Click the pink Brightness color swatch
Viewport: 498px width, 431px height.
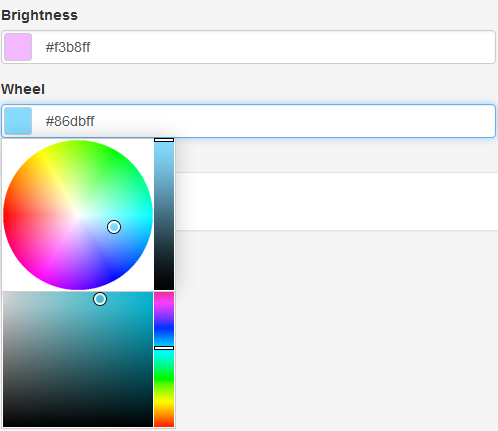pos(18,47)
